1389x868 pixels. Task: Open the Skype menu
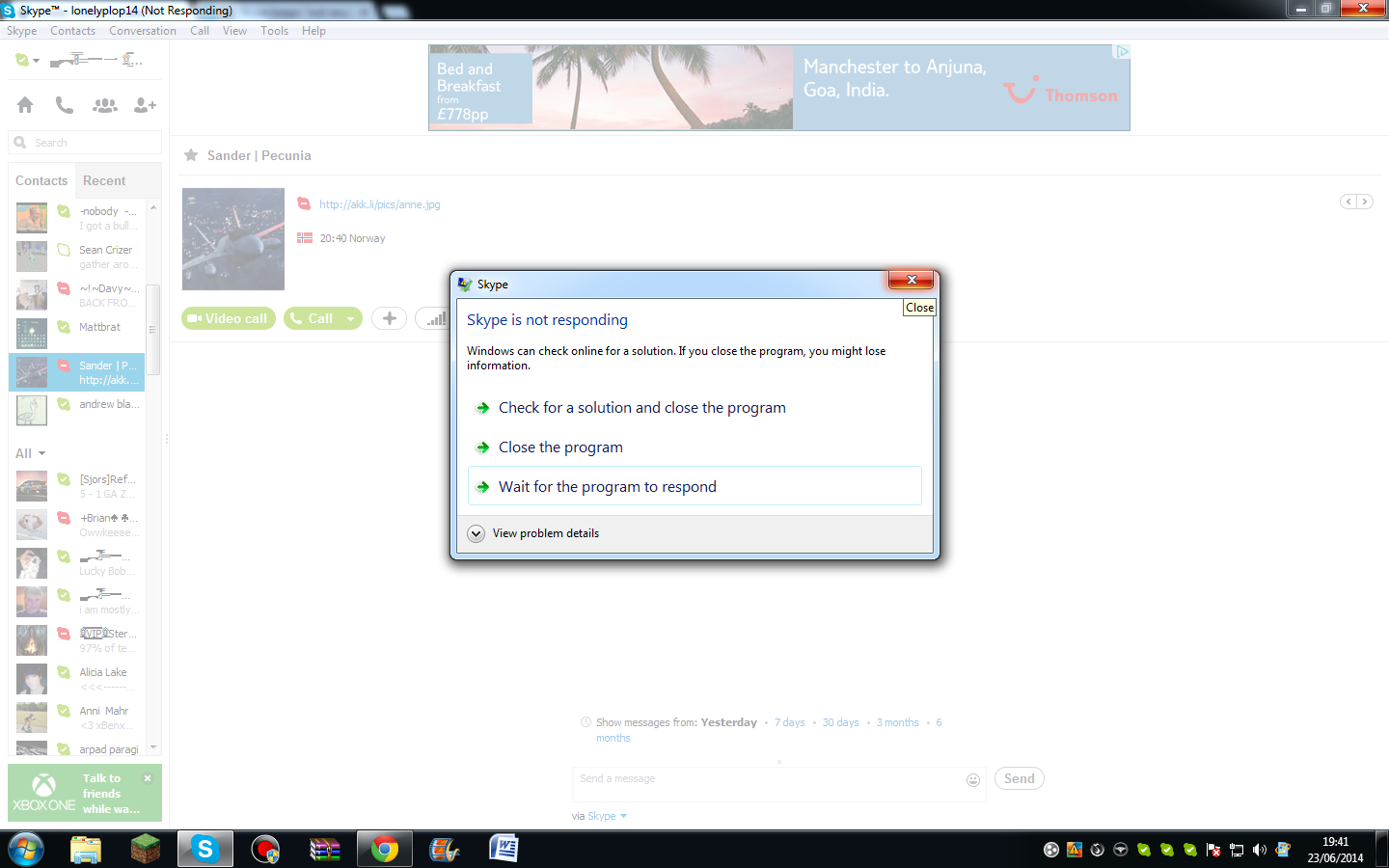[21, 31]
